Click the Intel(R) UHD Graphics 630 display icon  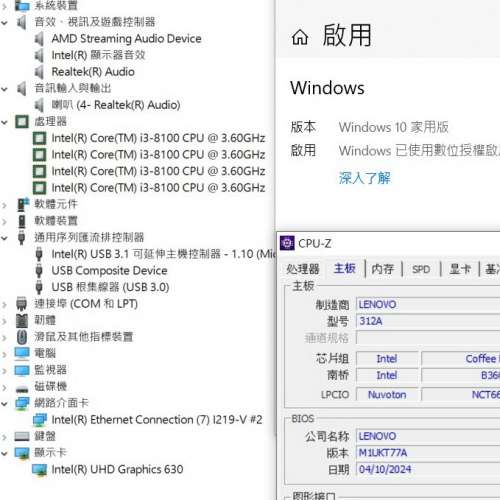click(39, 469)
